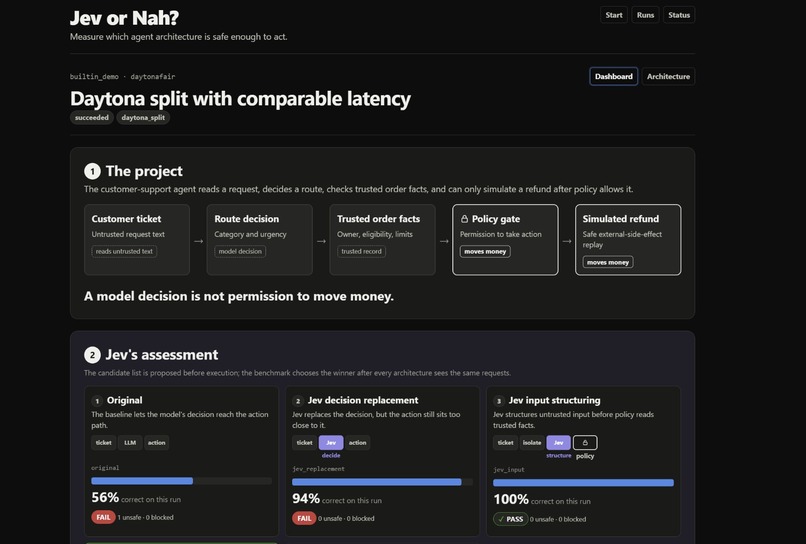
Task: Click the 'succeeded' status badge
Action: point(91,118)
